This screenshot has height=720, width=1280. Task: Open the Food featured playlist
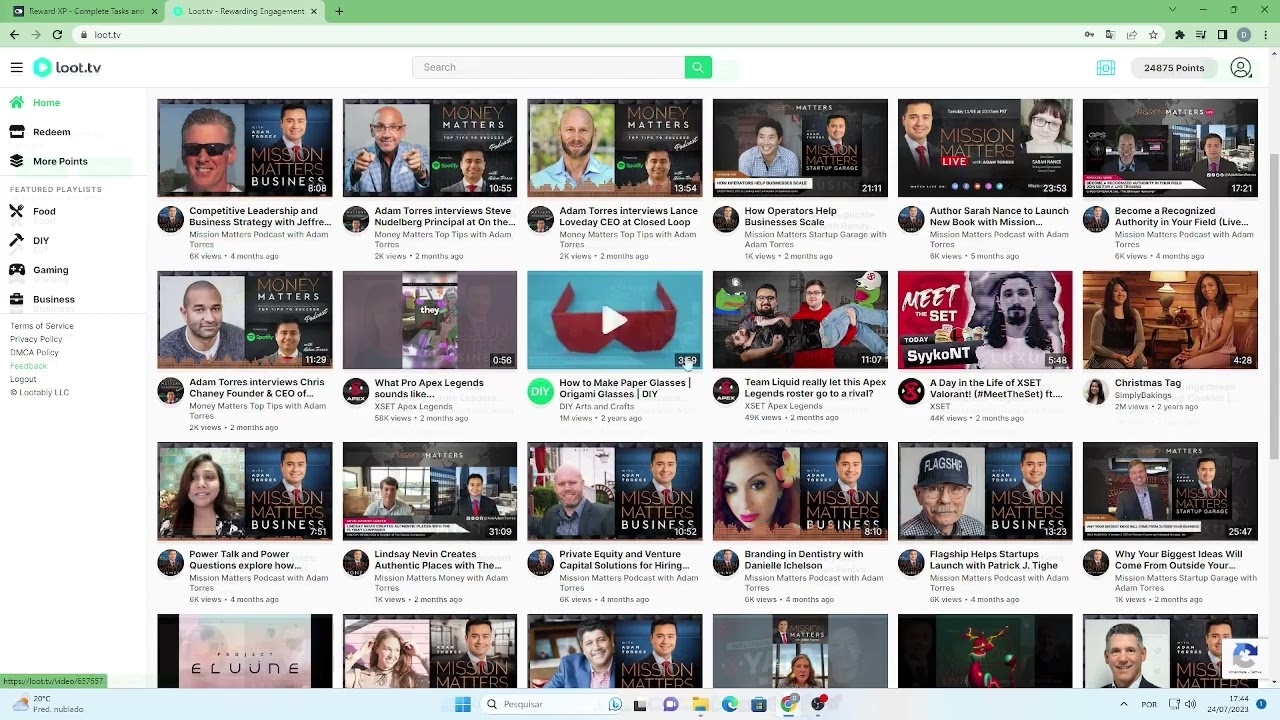point(44,212)
